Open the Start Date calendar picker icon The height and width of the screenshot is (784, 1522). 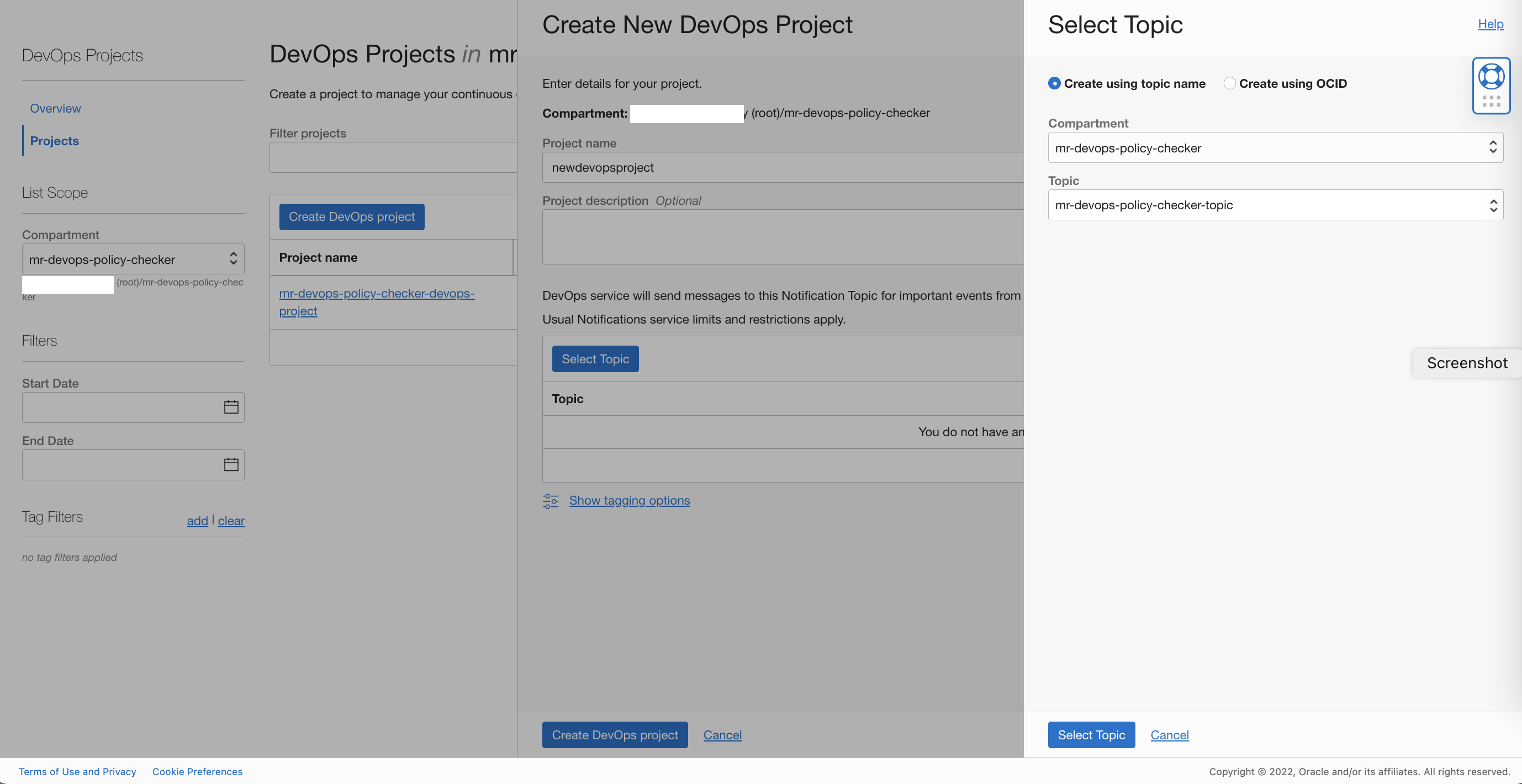pyautogui.click(x=231, y=407)
